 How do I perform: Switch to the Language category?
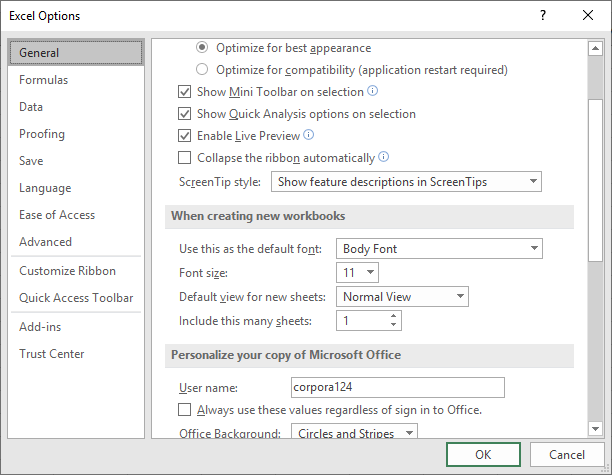tap(76, 188)
